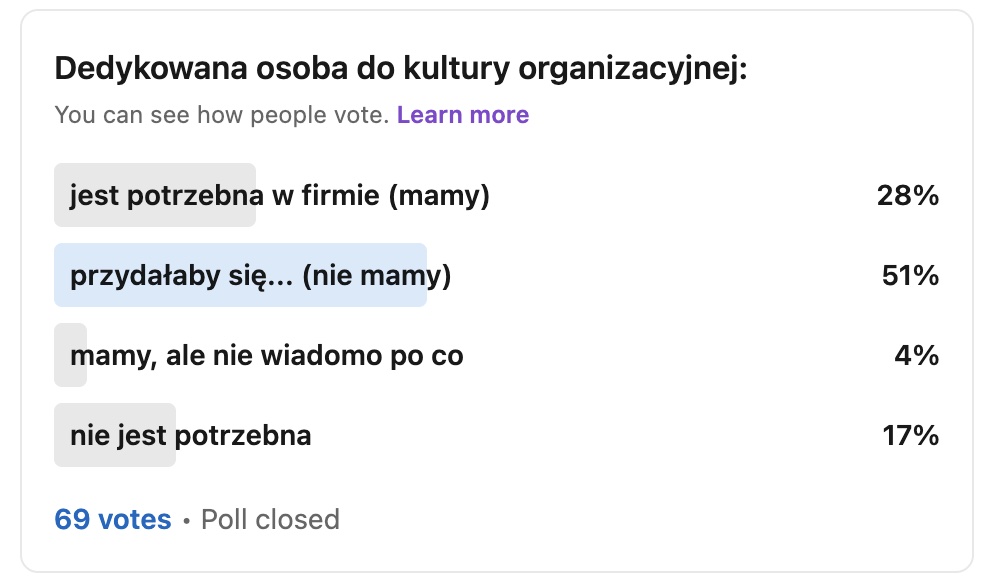Click the highlighted blue vote bar
The height and width of the screenshot is (584, 994).
click(x=240, y=275)
